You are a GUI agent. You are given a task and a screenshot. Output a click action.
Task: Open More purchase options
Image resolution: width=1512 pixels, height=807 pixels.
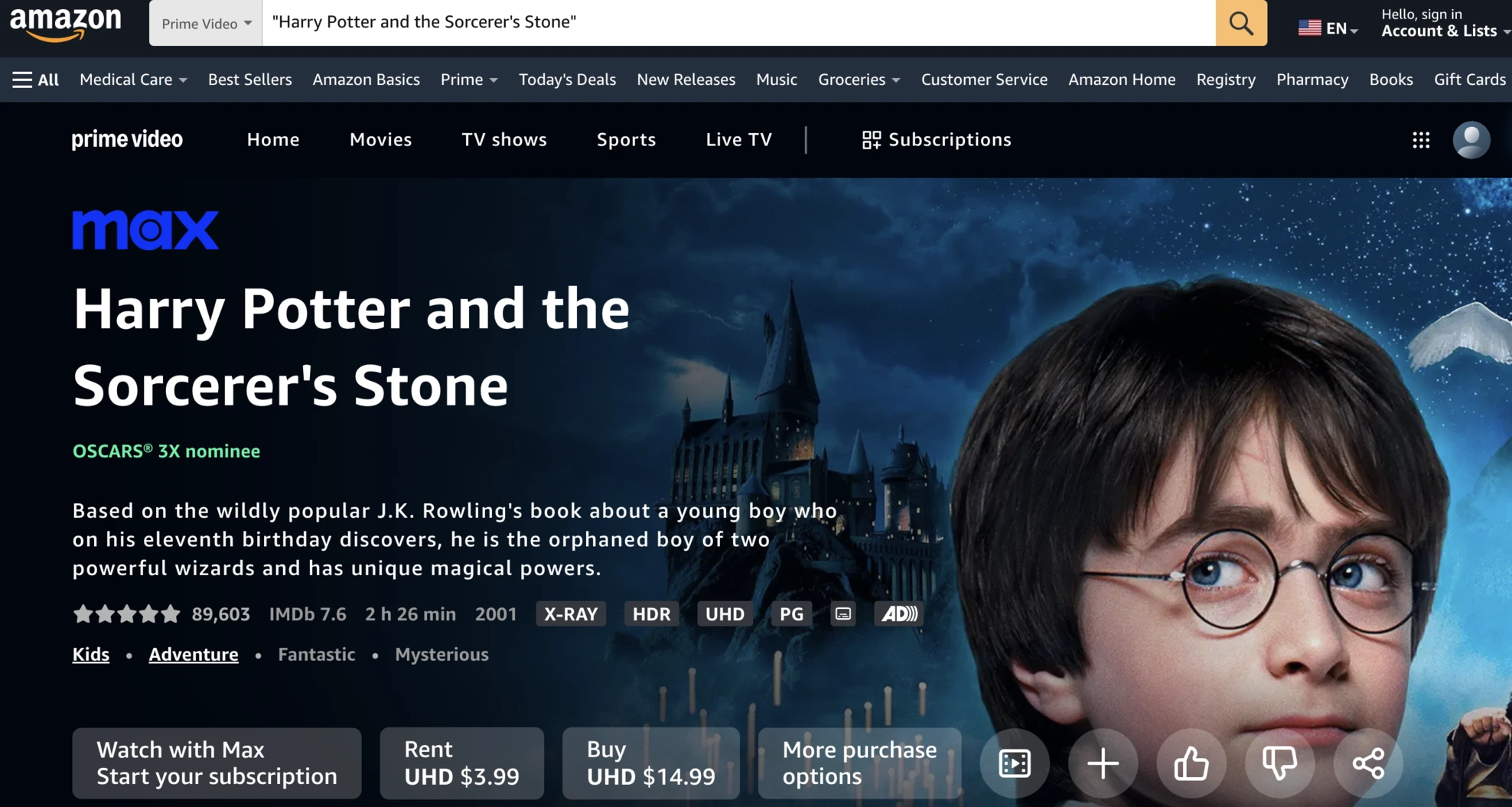pos(860,763)
